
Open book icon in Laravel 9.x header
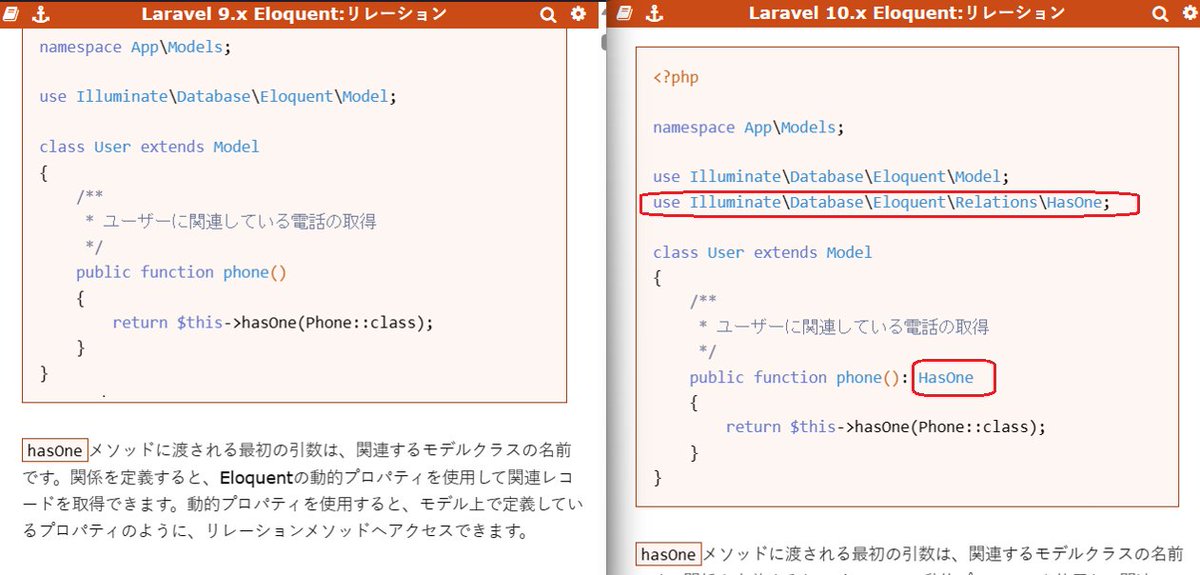click(x=13, y=14)
